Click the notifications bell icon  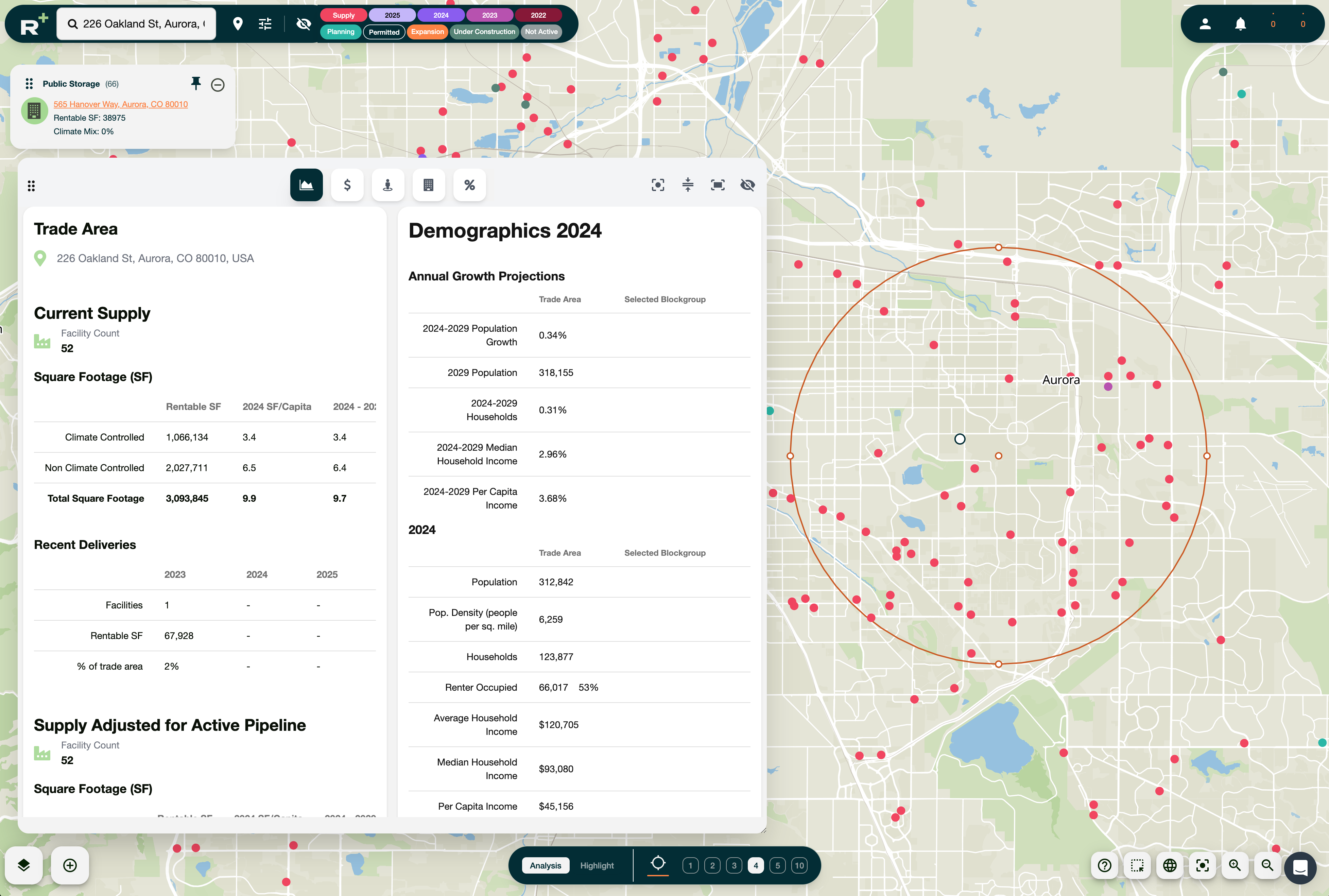pyautogui.click(x=1240, y=24)
